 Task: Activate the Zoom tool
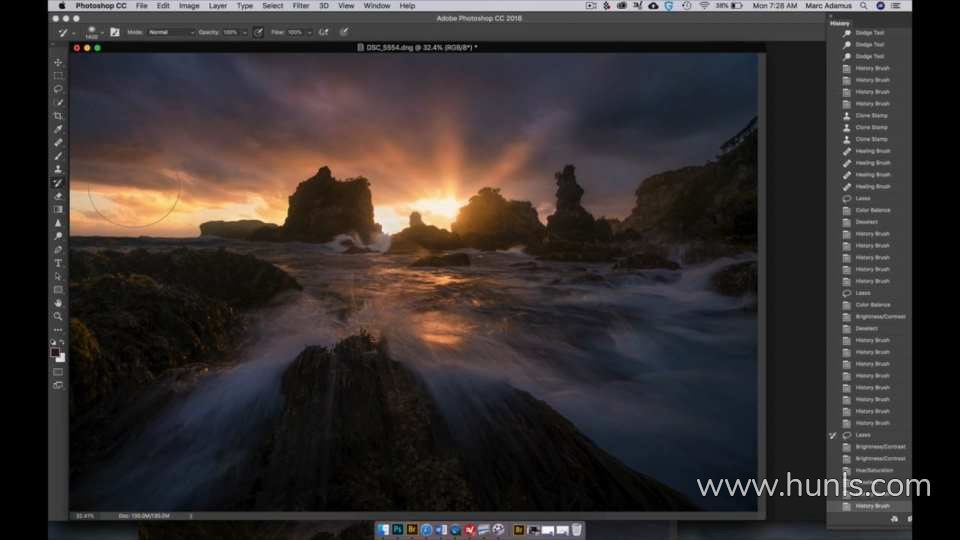click(58, 316)
